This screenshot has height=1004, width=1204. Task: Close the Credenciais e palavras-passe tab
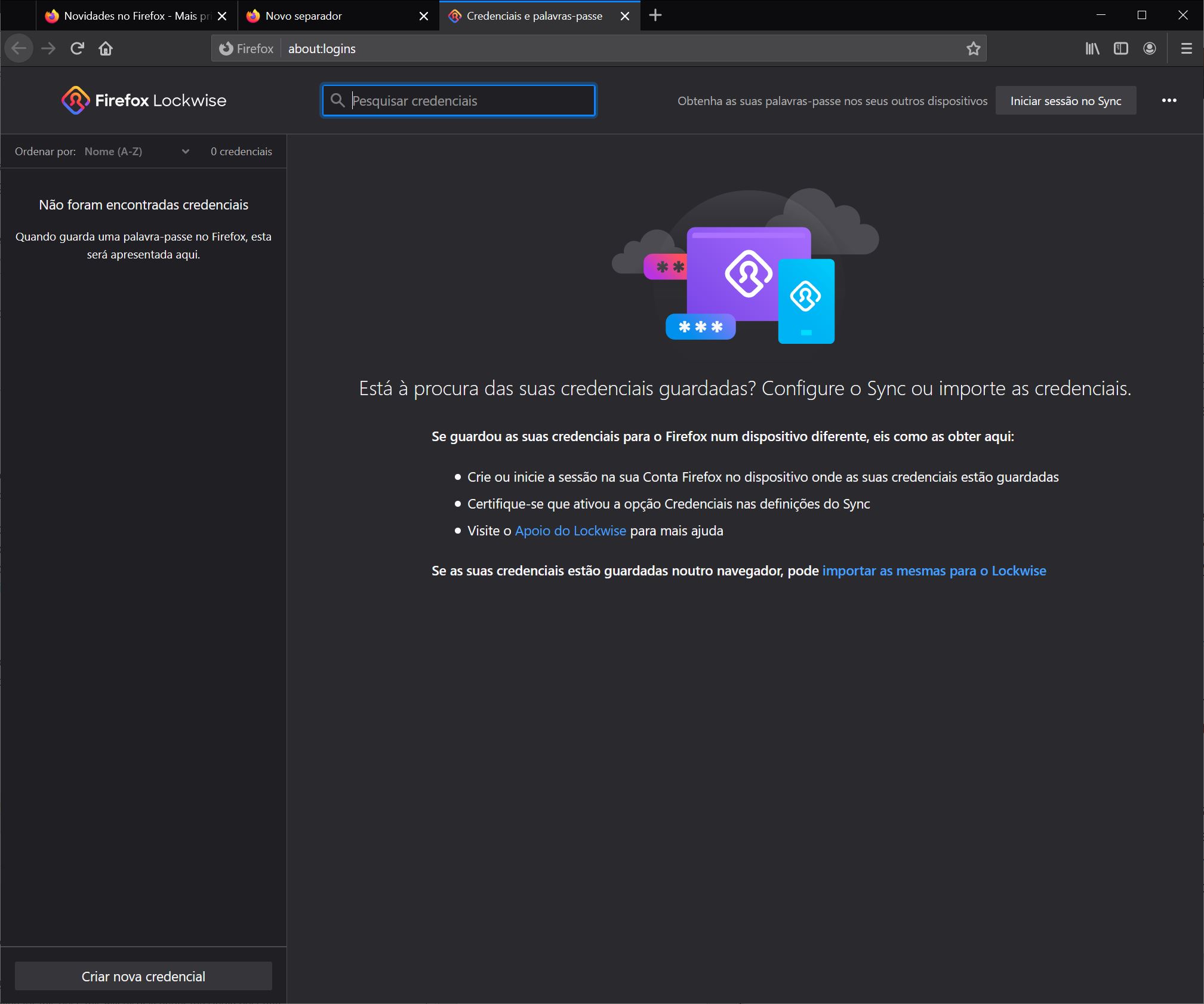(x=624, y=16)
